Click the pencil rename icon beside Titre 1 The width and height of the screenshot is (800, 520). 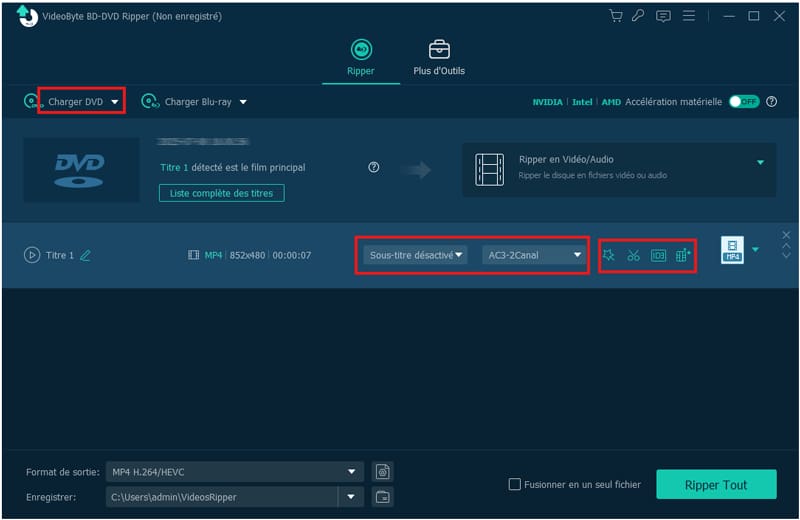(x=85, y=255)
